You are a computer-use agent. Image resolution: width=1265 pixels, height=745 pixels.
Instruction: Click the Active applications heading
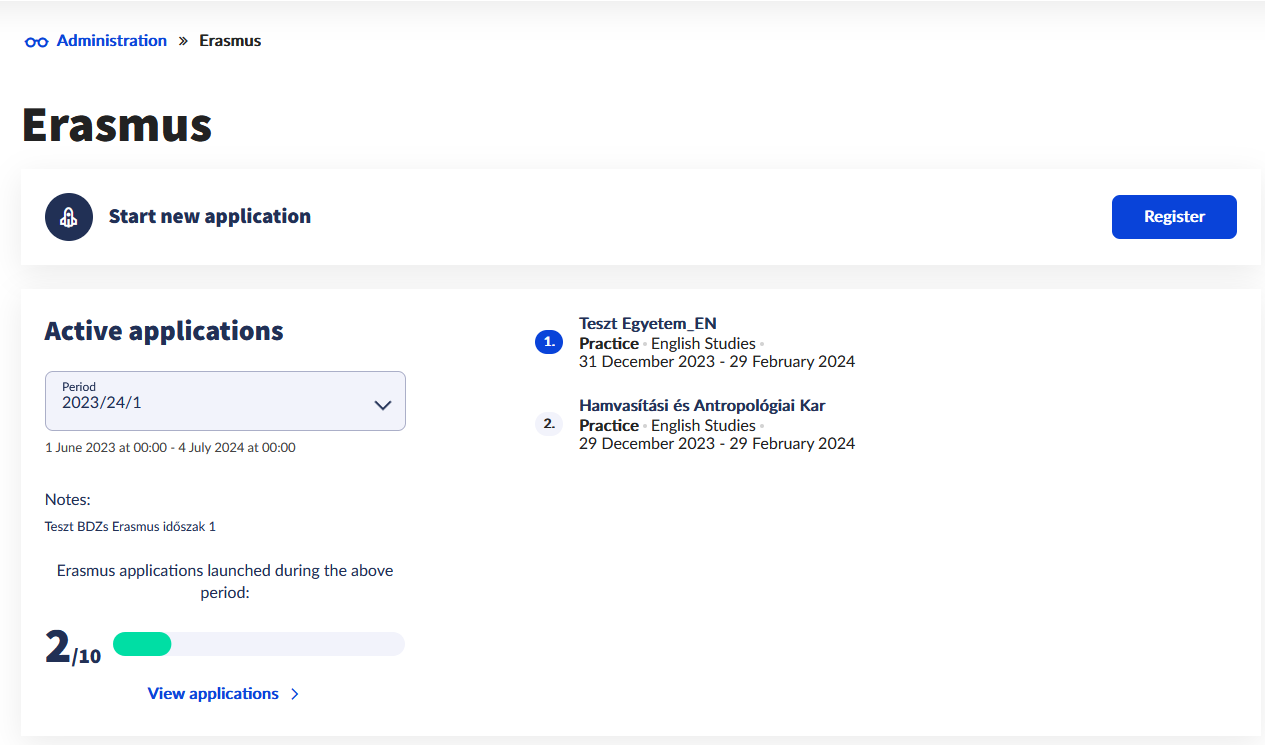164,331
